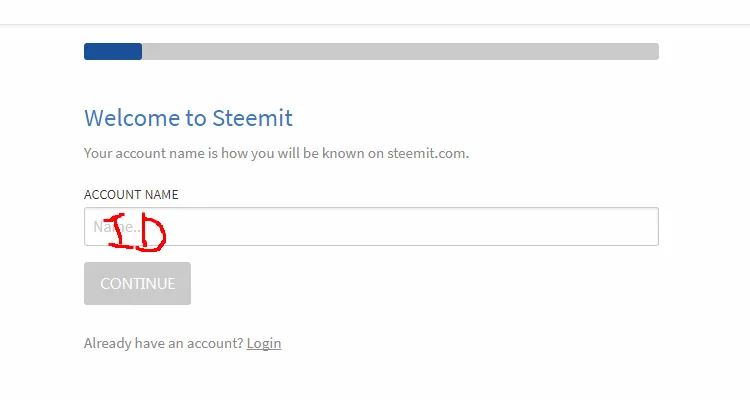Click the red handwritten "D" annotation
Viewport: 750px width, 400px height.
click(152, 233)
